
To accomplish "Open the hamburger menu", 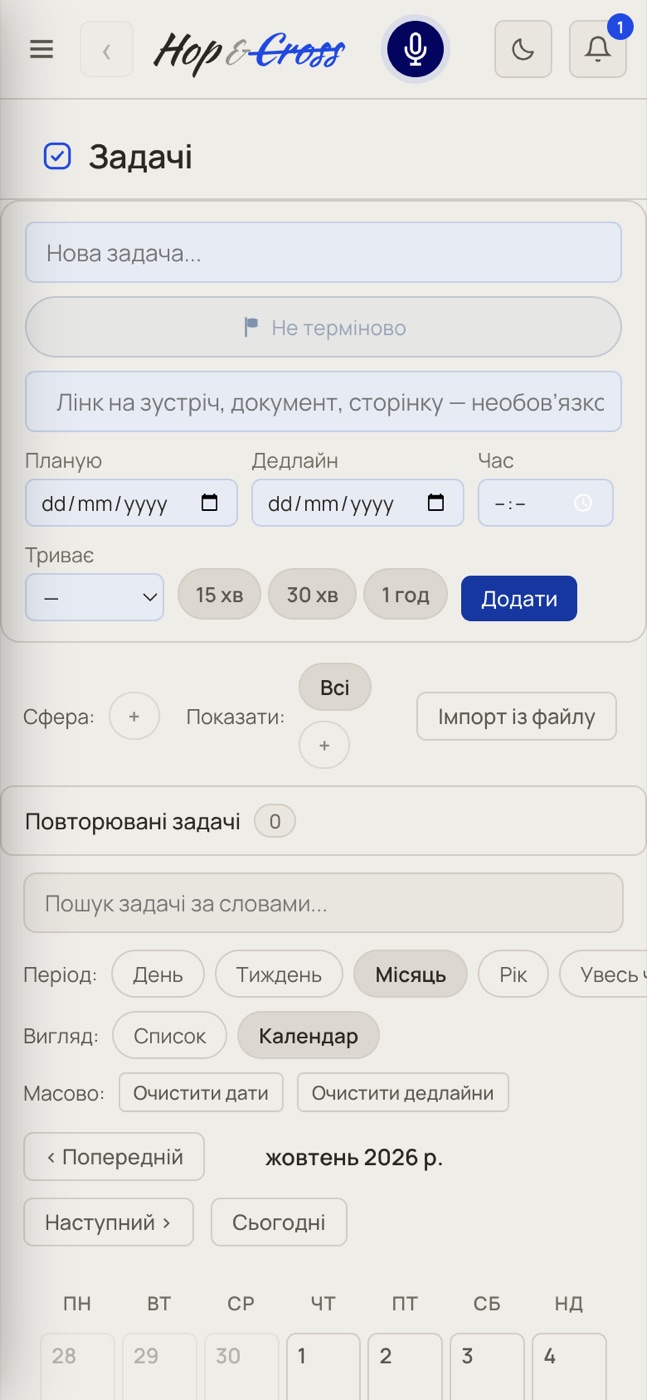I will [41, 49].
